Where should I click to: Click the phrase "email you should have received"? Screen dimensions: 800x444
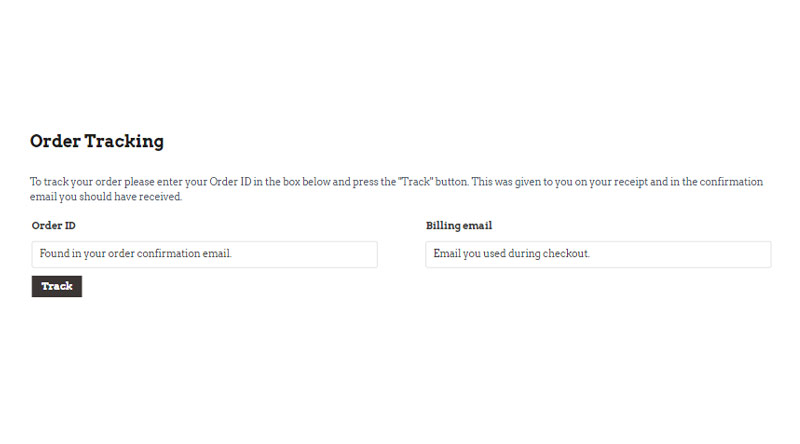click(x=105, y=197)
